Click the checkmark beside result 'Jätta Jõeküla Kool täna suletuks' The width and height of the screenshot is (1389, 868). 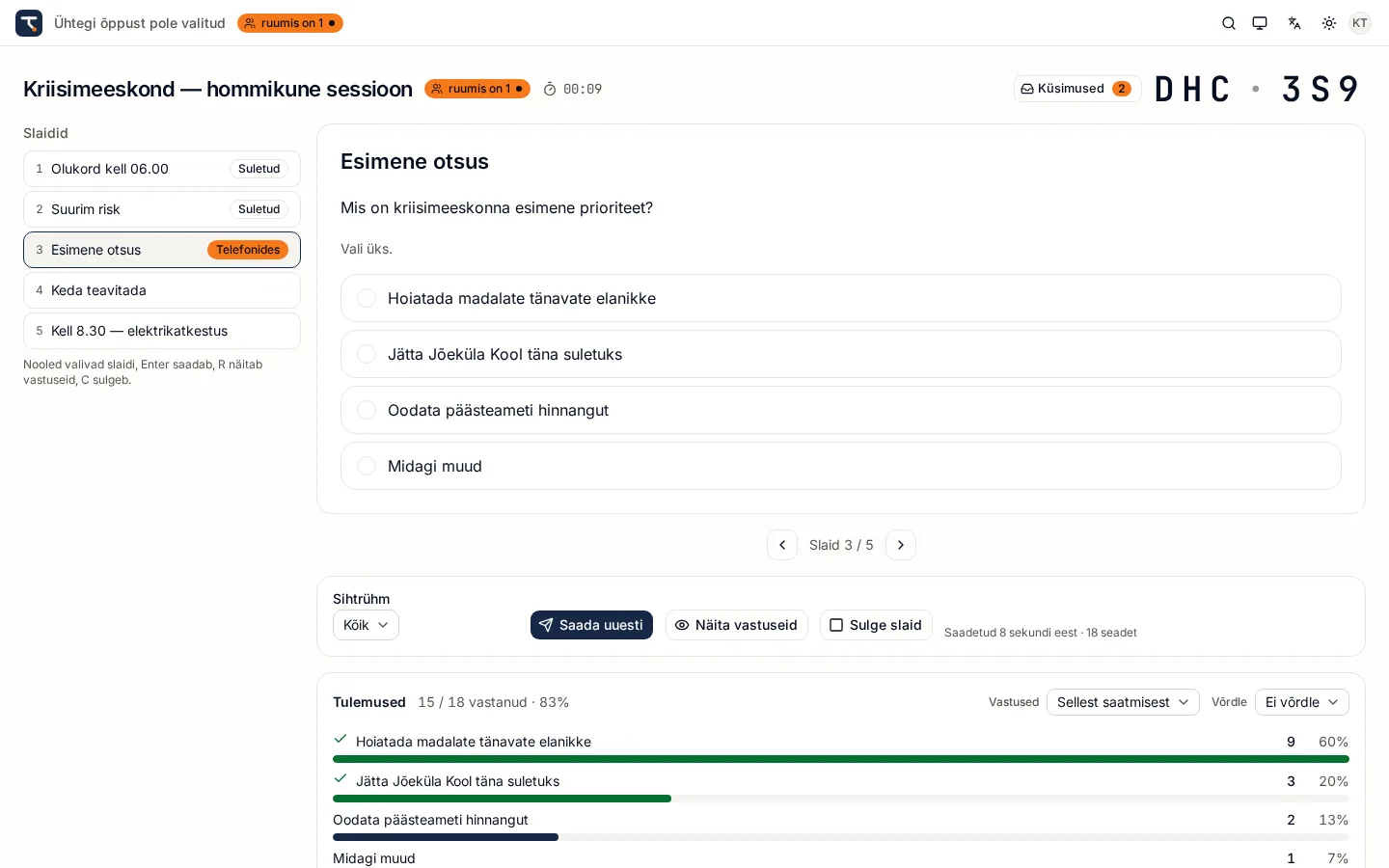340,779
